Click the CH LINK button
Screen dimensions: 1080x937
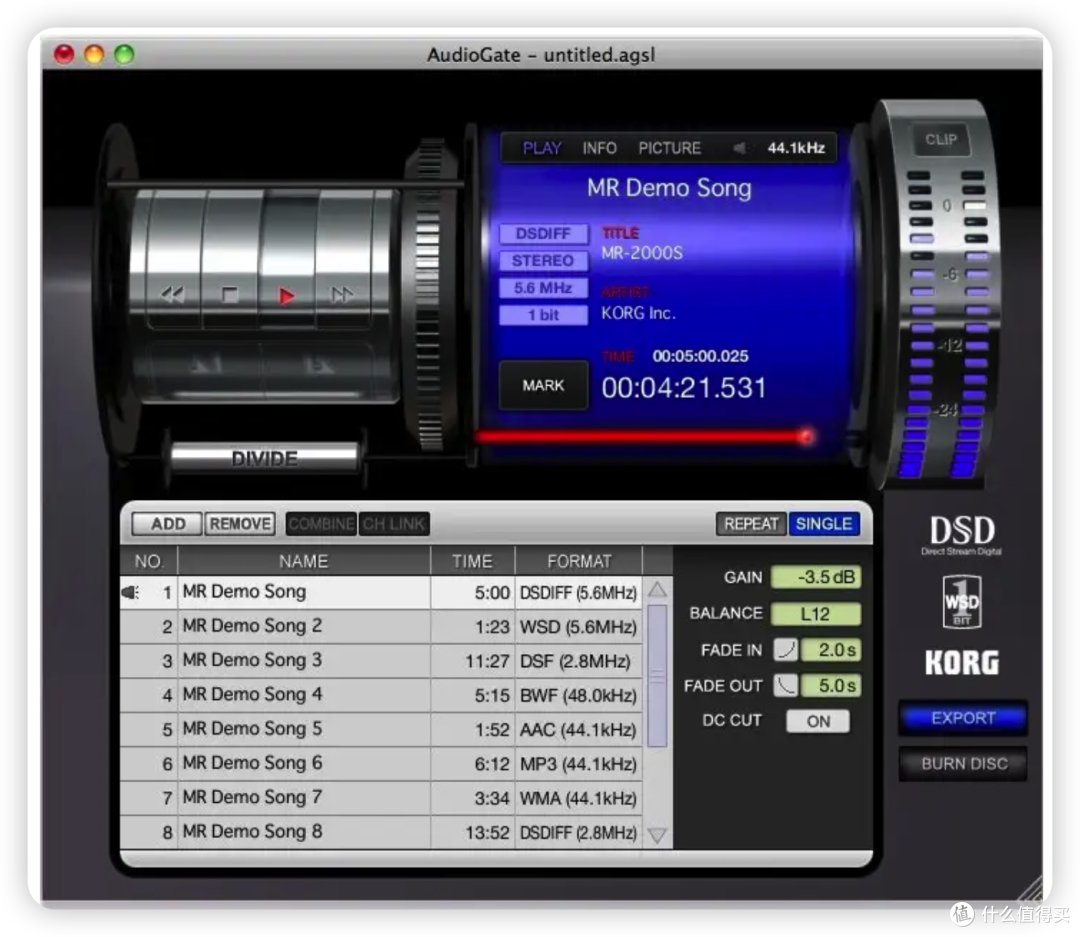394,524
